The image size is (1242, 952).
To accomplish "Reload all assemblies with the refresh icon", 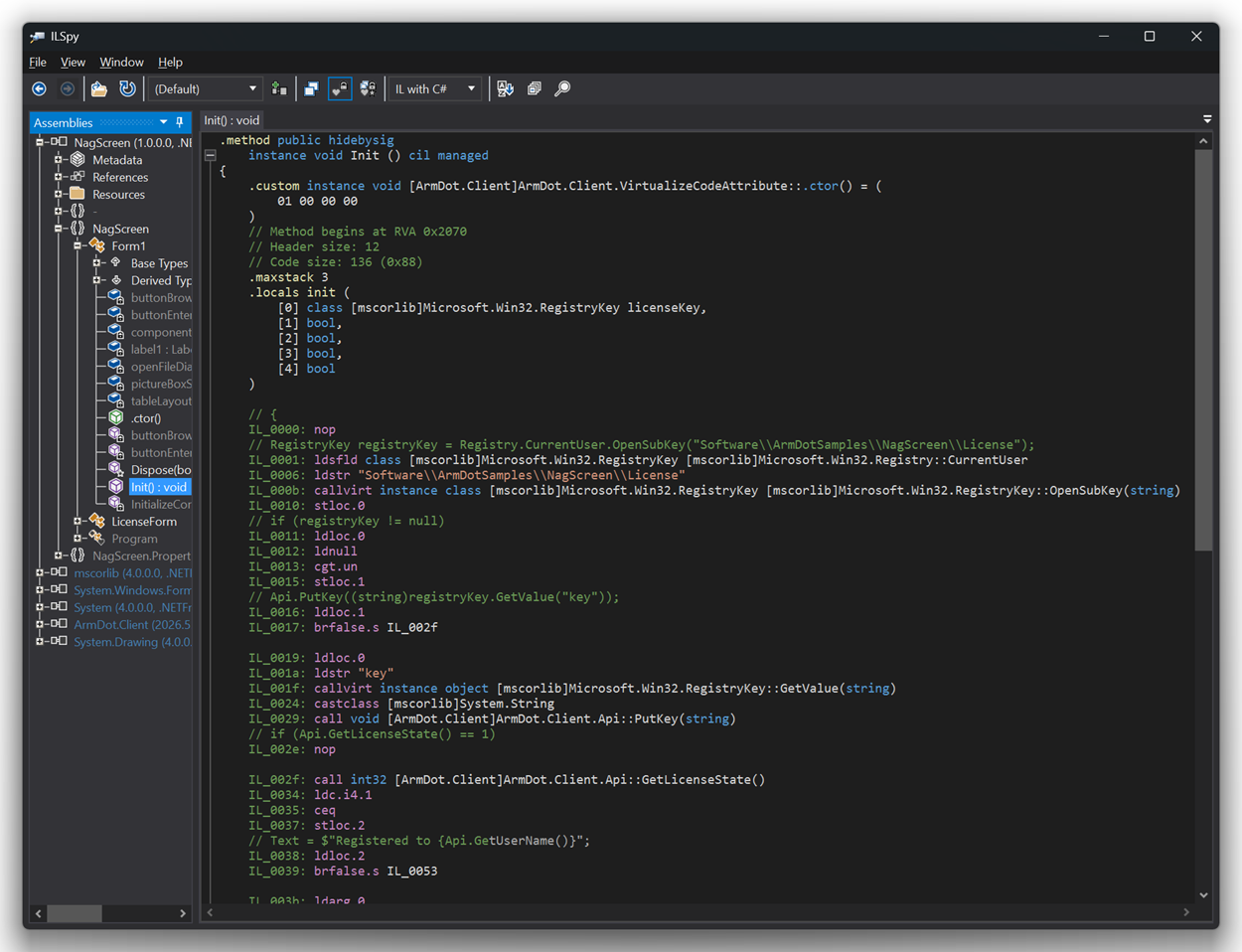I will 127,88.
